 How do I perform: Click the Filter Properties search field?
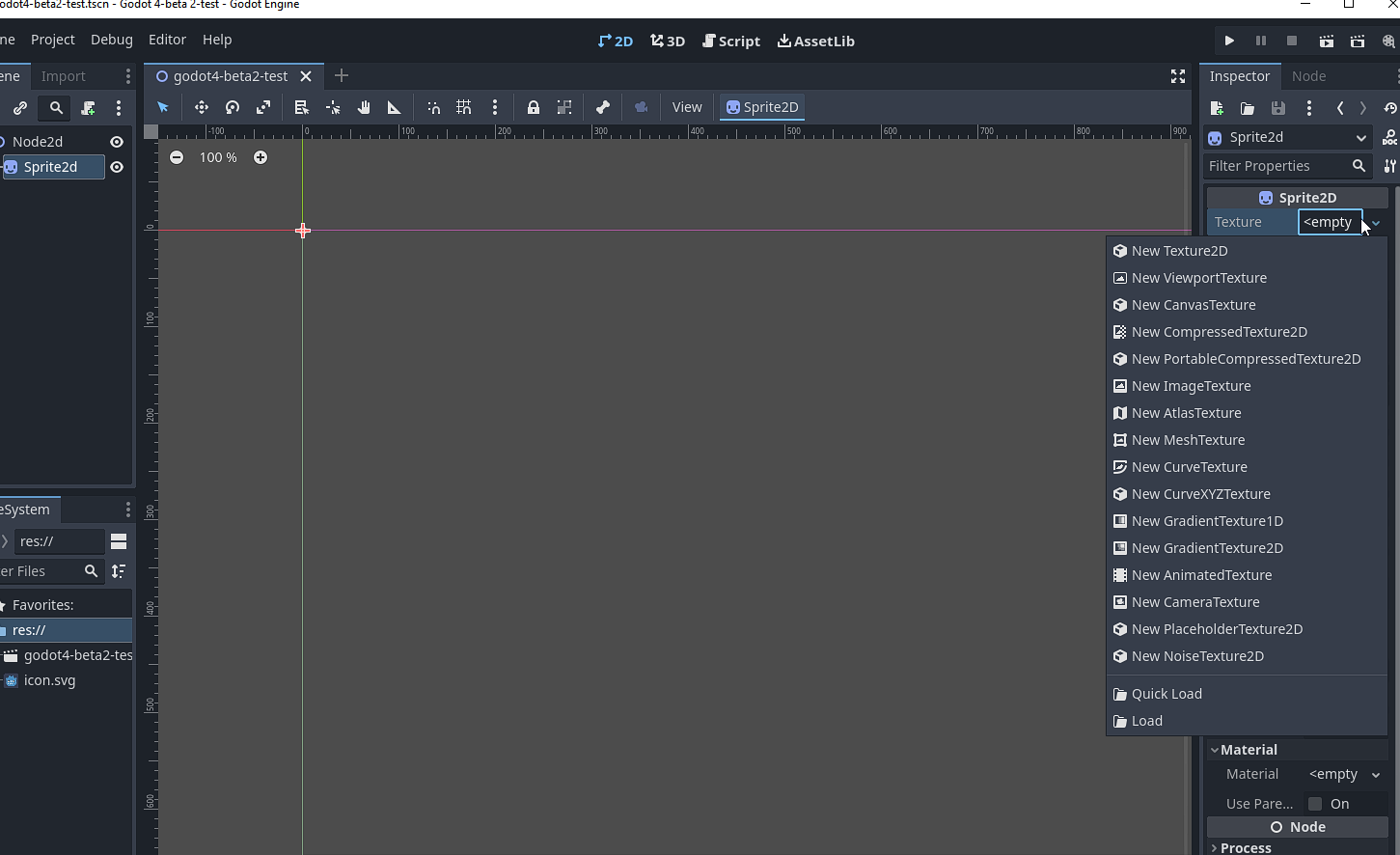coord(1287,166)
